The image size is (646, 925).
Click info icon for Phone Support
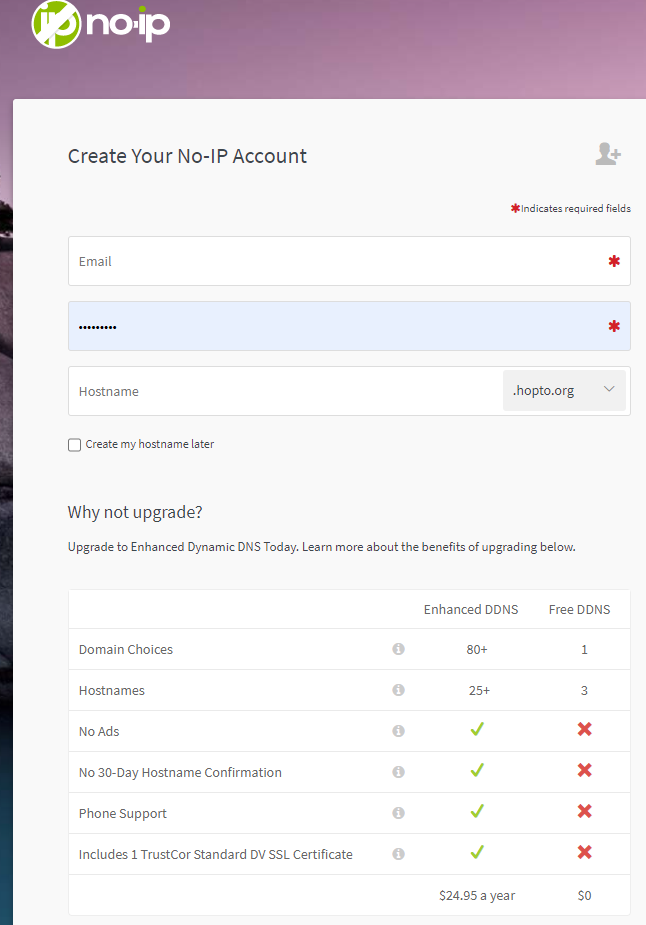pos(399,813)
